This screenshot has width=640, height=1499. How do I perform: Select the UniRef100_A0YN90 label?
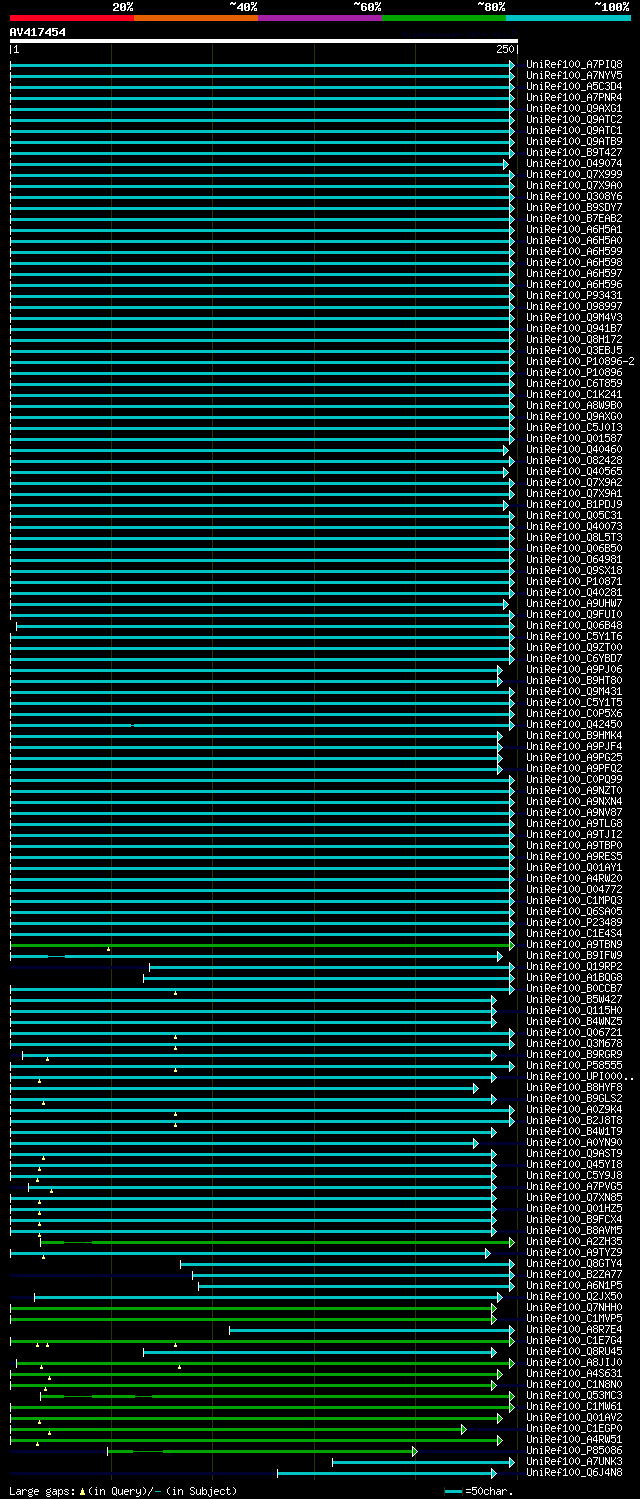pyautogui.click(x=574, y=1142)
